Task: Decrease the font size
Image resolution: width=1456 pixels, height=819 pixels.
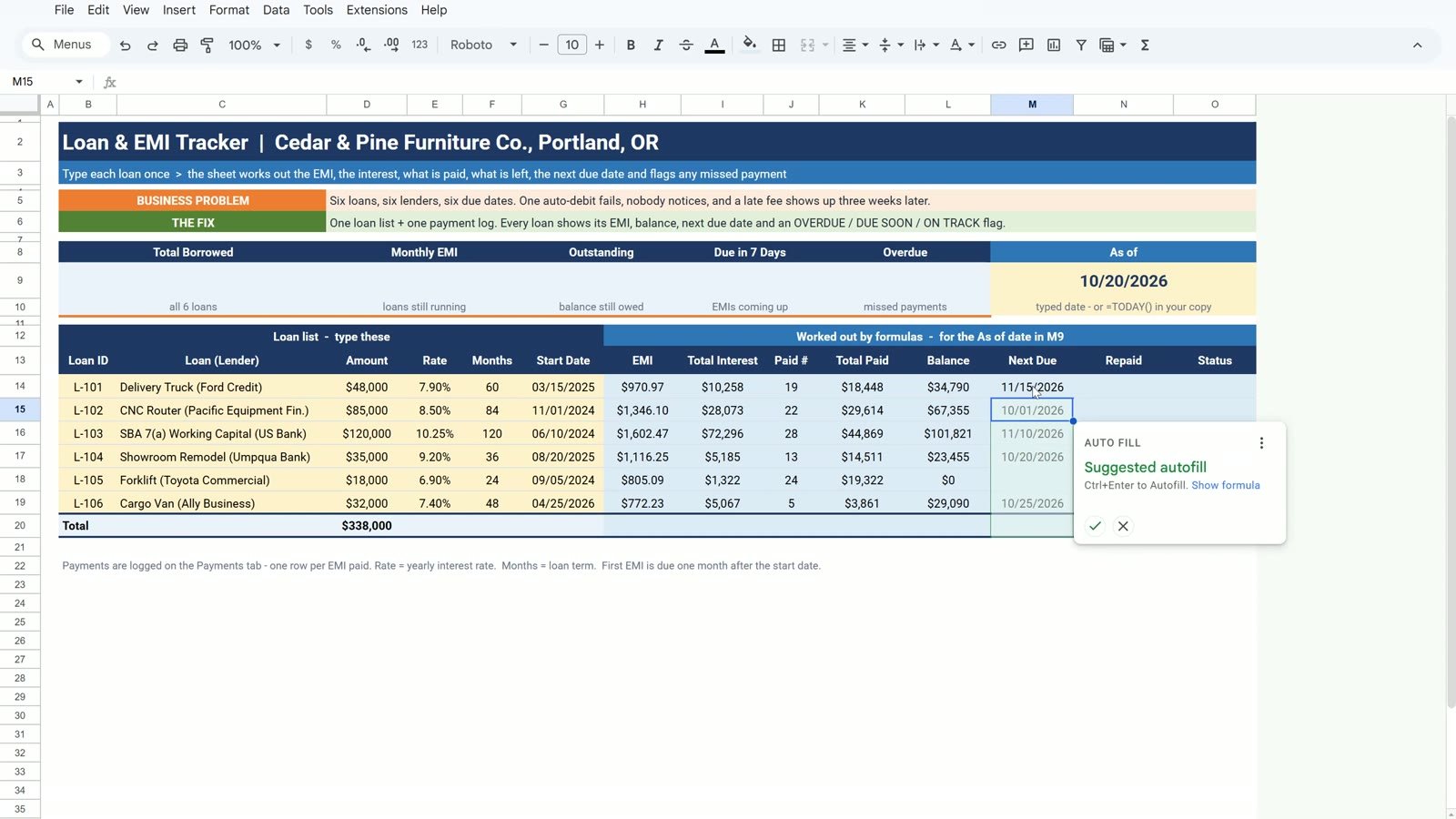Action: 544,45
